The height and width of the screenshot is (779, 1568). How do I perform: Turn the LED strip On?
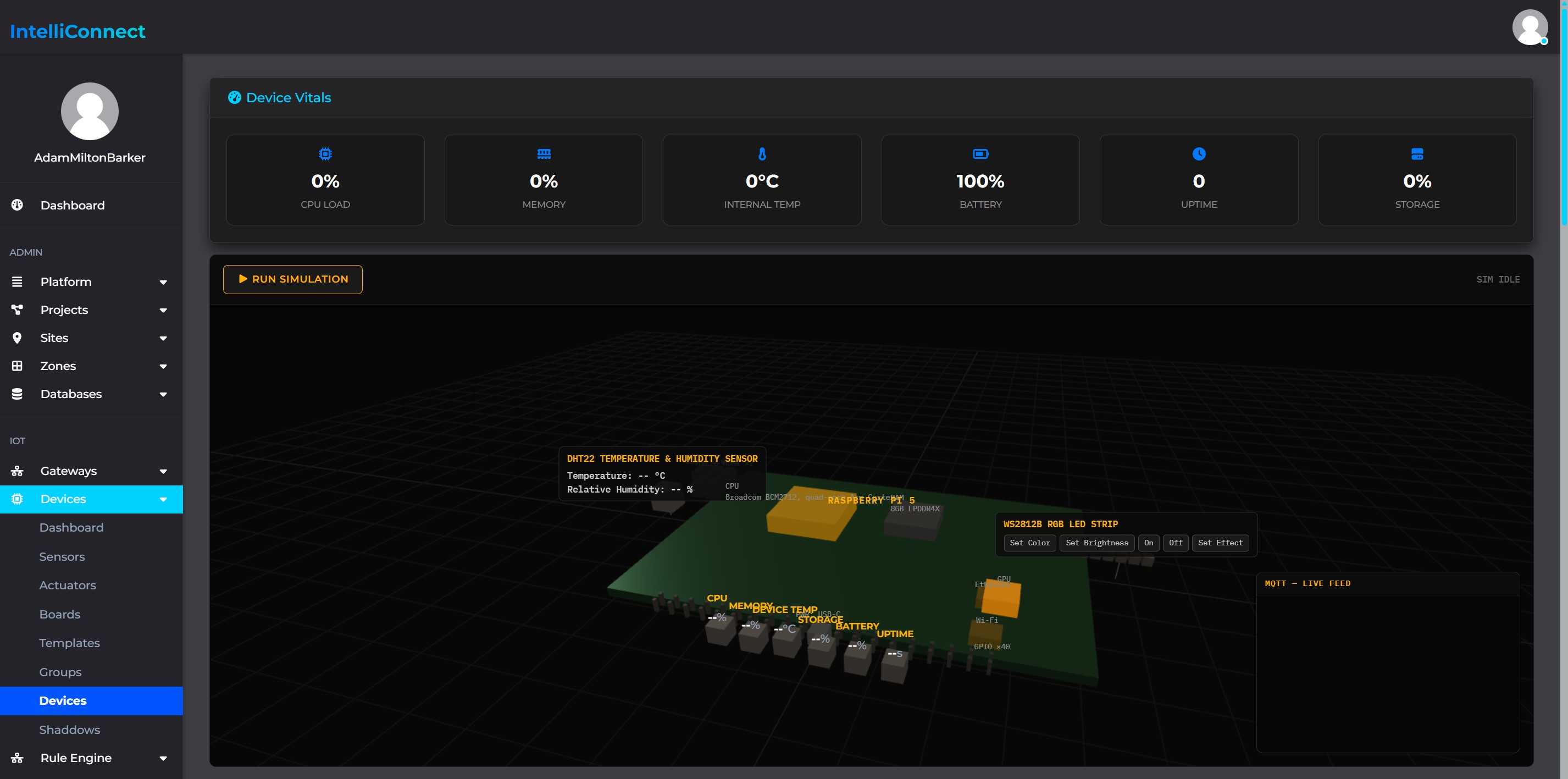(1148, 543)
